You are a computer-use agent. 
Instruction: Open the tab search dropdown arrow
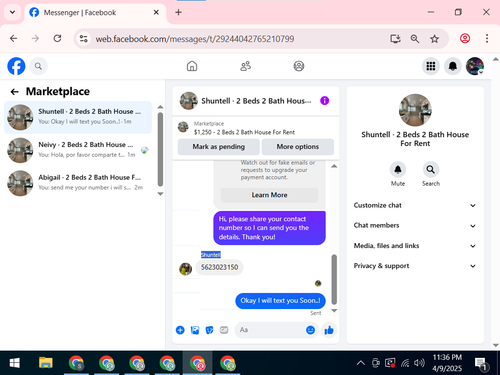click(x=12, y=13)
